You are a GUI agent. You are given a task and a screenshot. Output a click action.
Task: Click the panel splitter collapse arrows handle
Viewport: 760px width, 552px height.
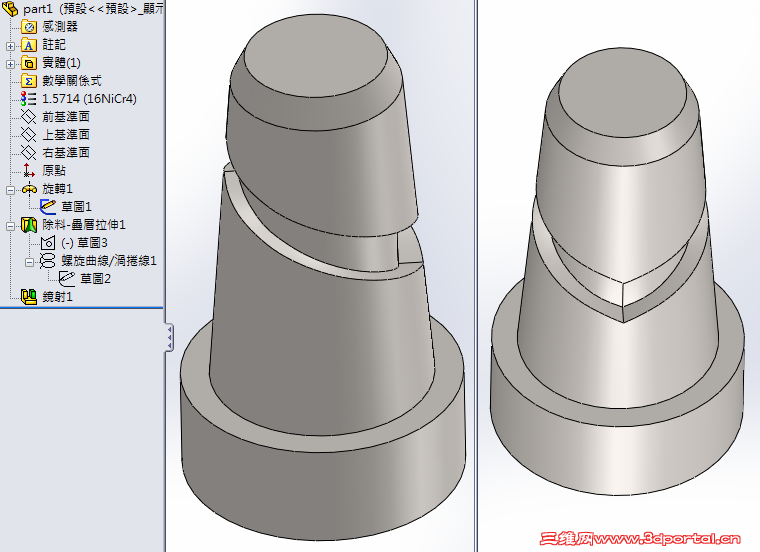click(169, 337)
